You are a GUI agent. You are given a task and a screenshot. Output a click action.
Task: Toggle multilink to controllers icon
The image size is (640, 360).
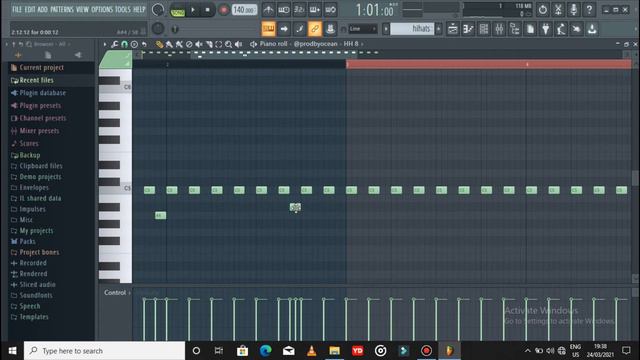315,29
